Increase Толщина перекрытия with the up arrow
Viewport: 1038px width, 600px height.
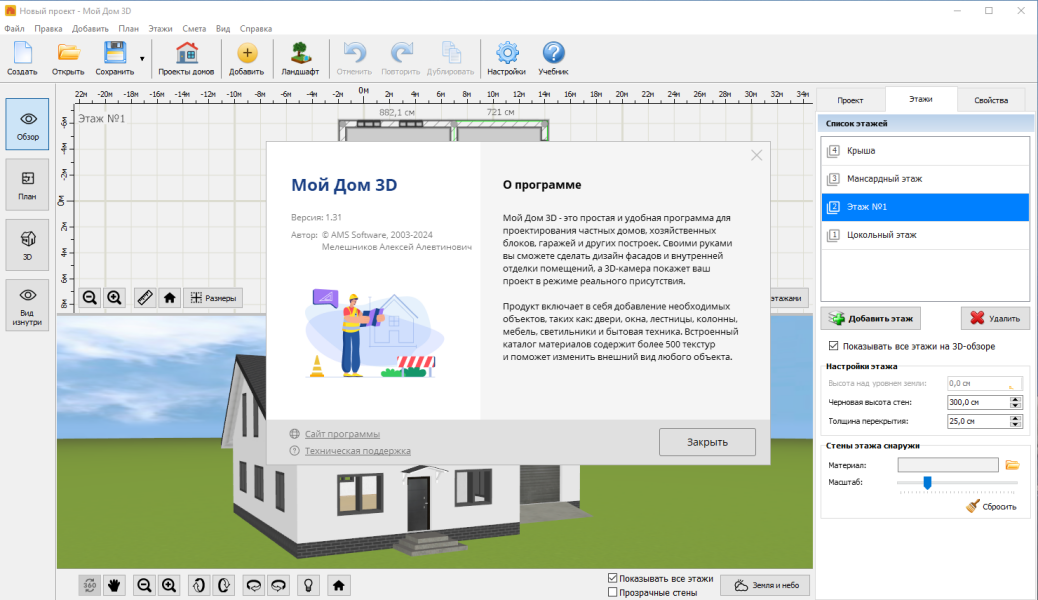[1015, 418]
